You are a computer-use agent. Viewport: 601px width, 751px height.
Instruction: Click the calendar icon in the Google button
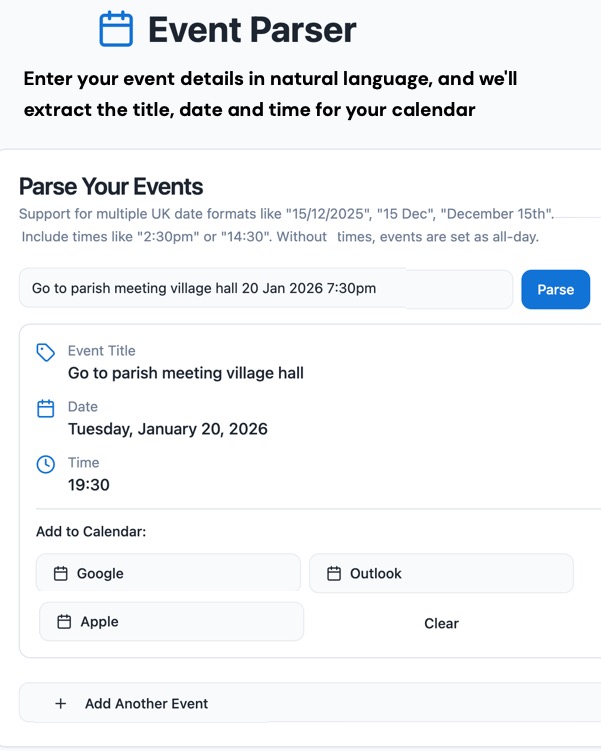point(61,574)
